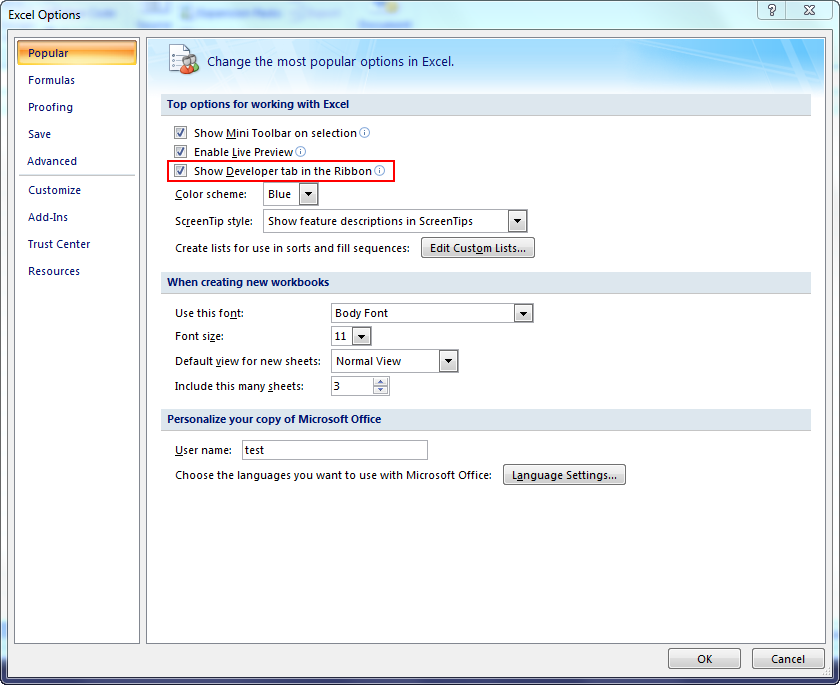Click the Edit Custom Lists button

(477, 248)
